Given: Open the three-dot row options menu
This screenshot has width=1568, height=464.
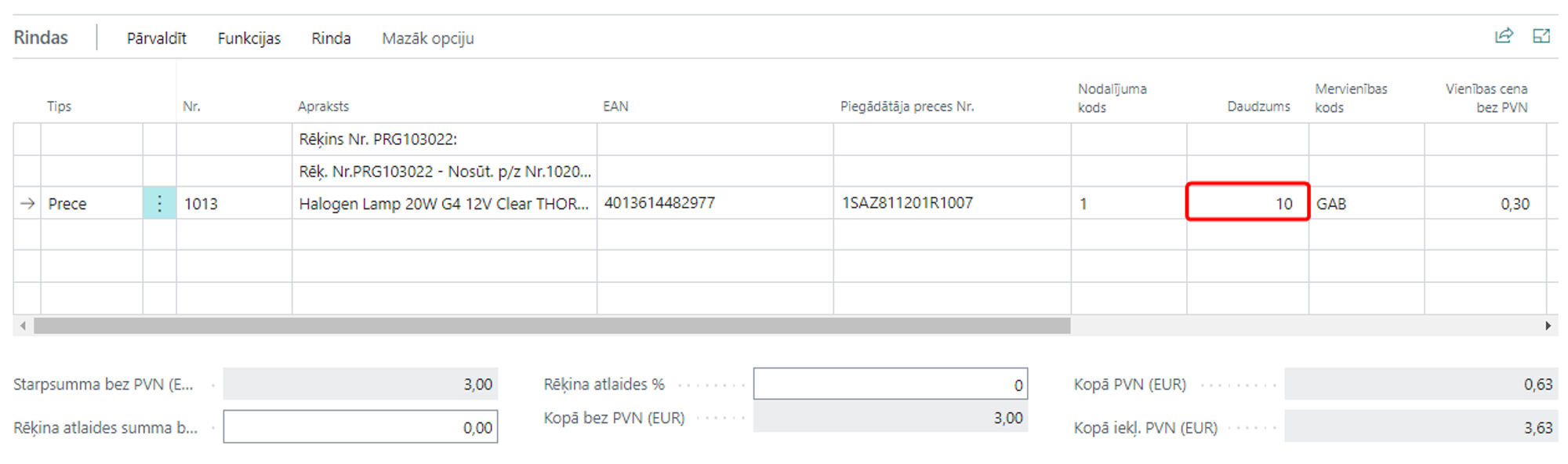Looking at the screenshot, I should [x=159, y=204].
